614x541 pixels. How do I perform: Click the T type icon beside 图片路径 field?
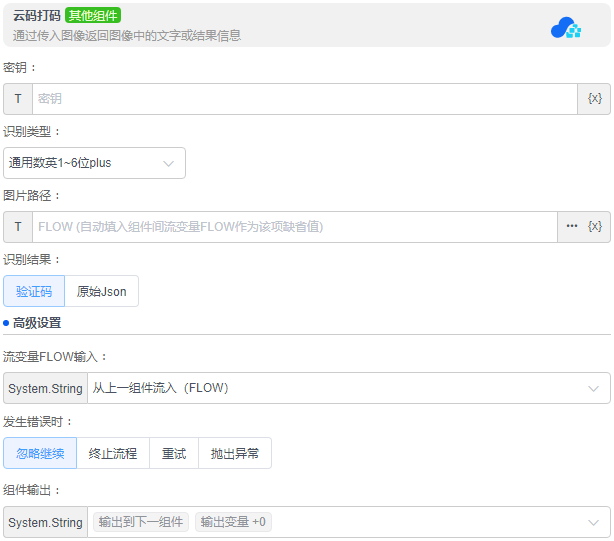click(18, 227)
